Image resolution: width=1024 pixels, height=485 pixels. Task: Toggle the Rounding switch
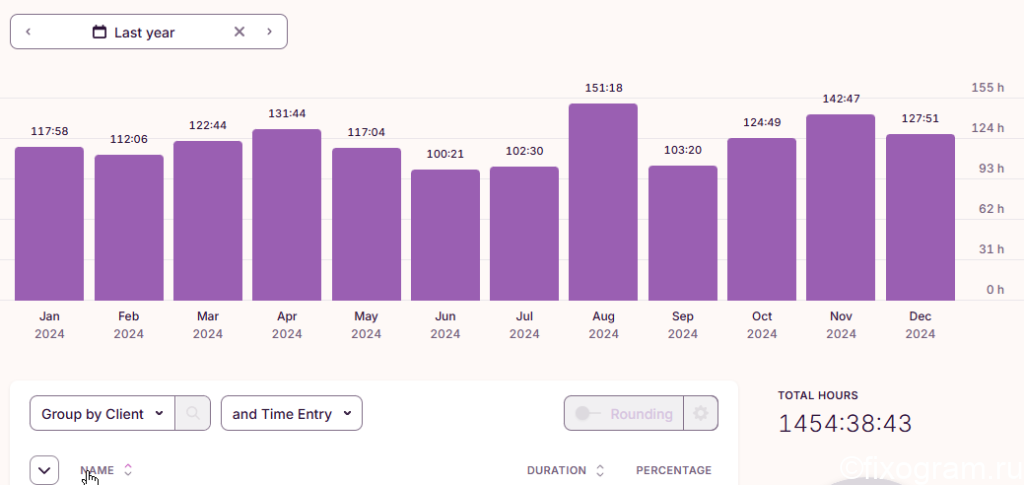[x=587, y=413]
